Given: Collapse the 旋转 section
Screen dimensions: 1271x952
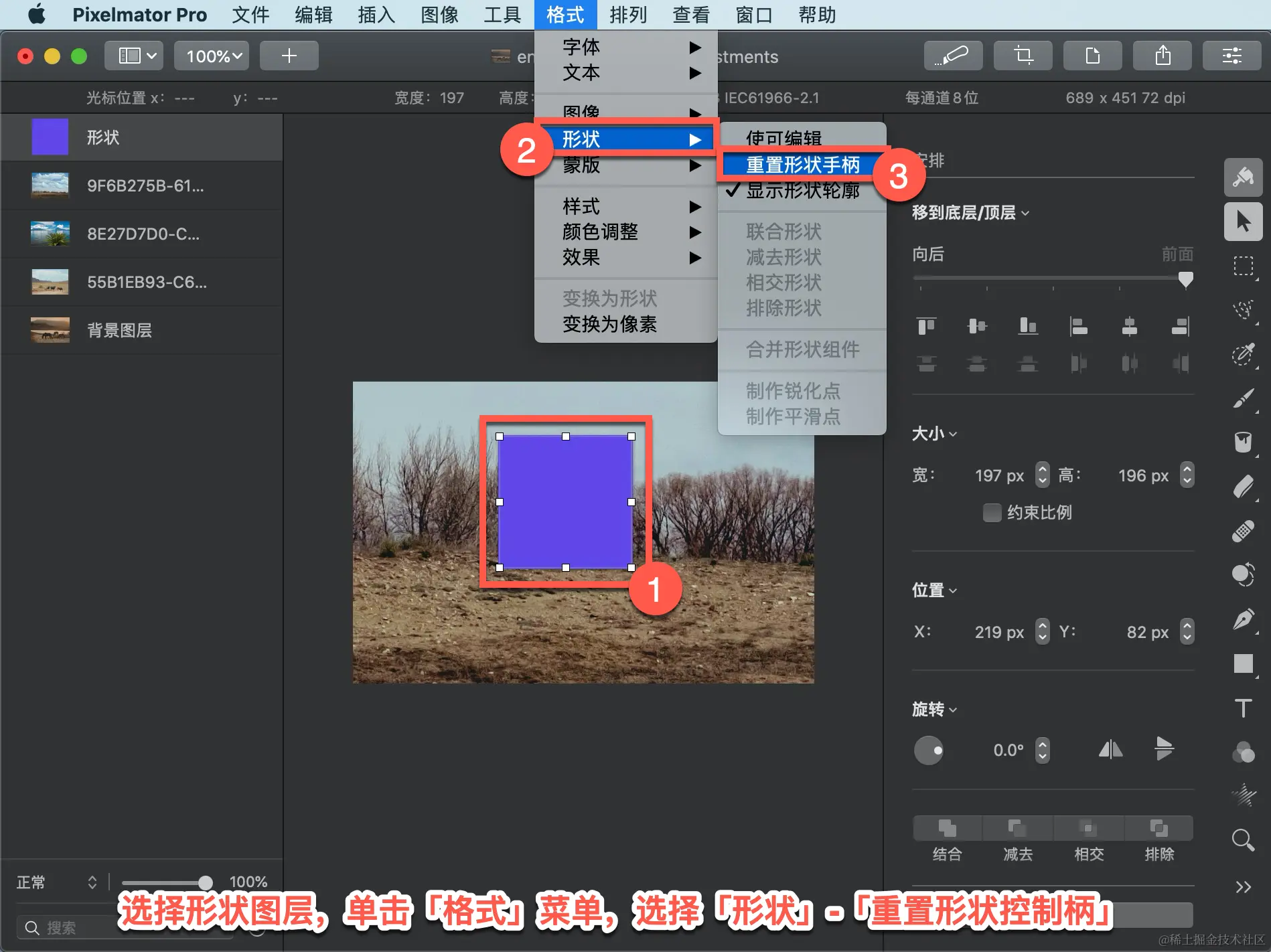Looking at the screenshot, I should (x=935, y=709).
